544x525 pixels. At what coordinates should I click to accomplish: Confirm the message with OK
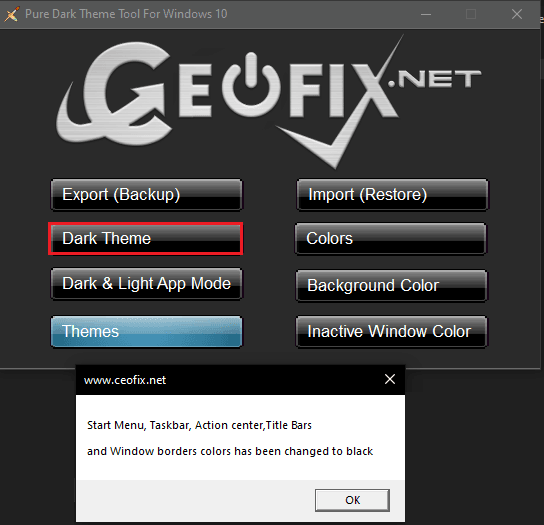[x=352, y=500]
